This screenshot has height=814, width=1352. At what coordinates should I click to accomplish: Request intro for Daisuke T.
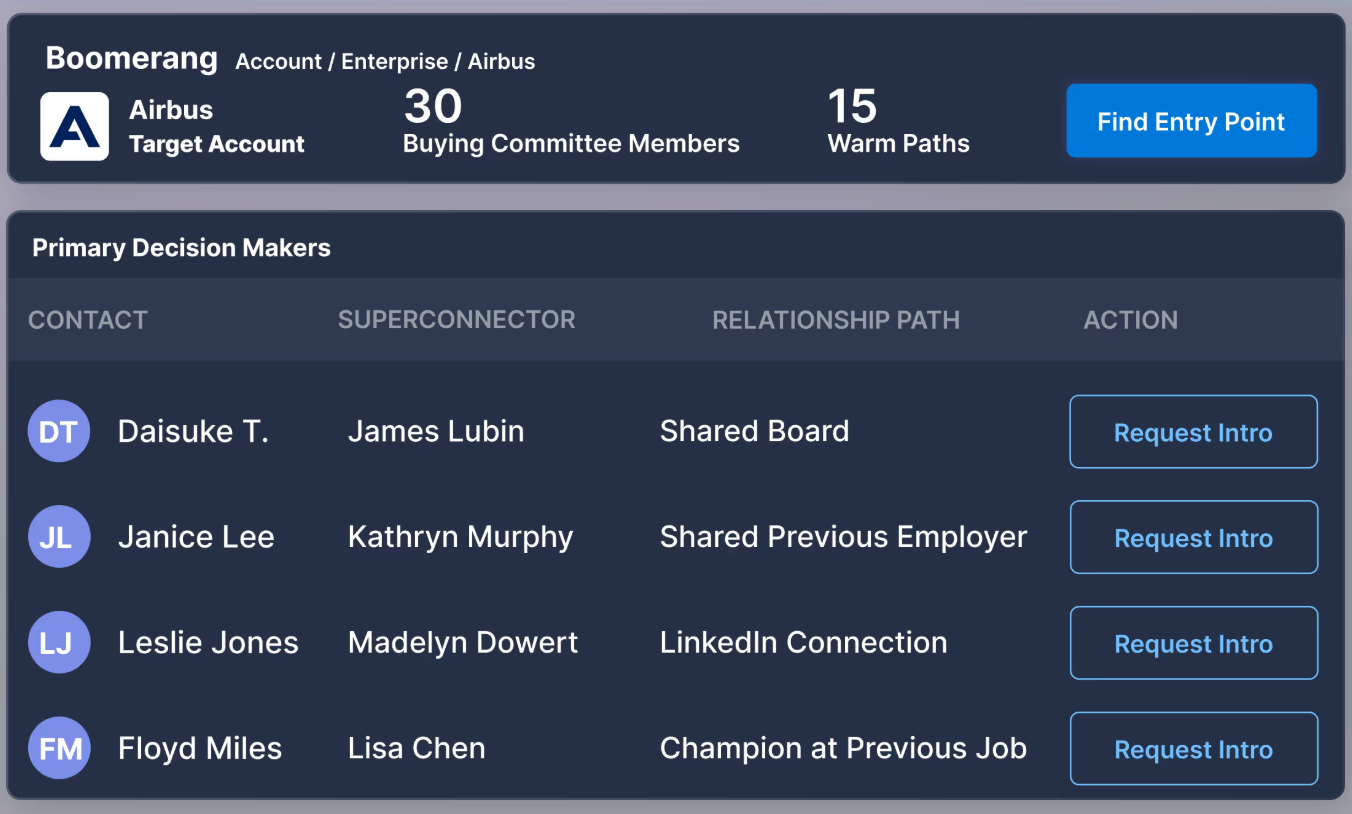1193,432
